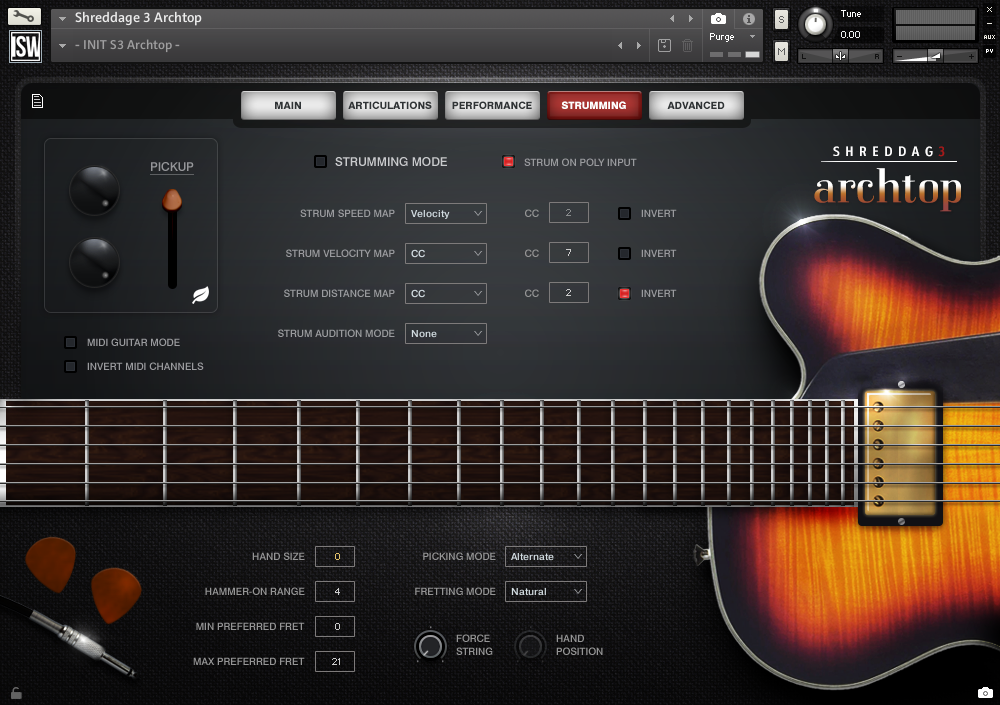Image resolution: width=1000 pixels, height=705 pixels.
Task: Click the Purge button
Action: [x=721, y=36]
